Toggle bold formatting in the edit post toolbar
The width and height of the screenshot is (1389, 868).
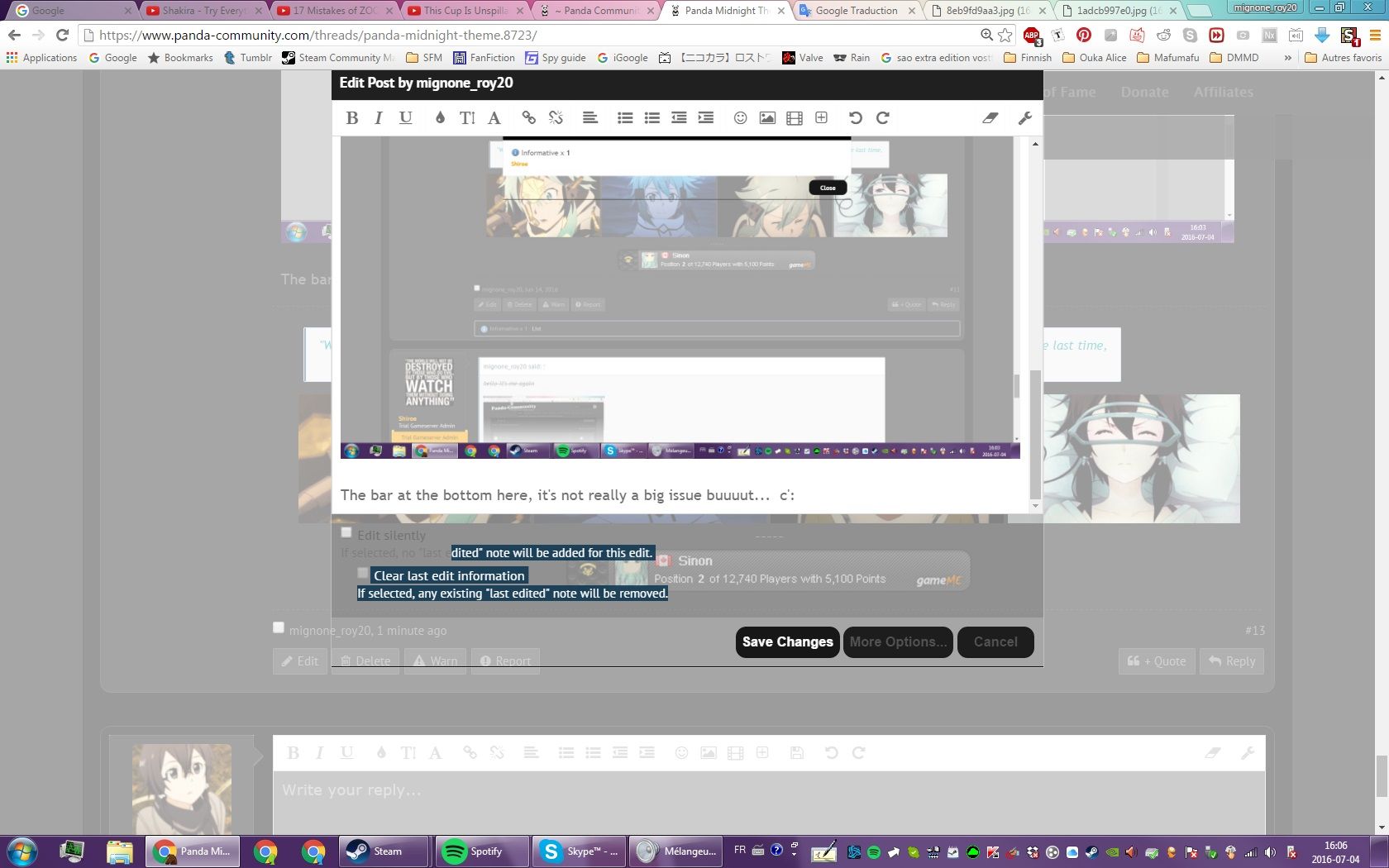point(352,118)
